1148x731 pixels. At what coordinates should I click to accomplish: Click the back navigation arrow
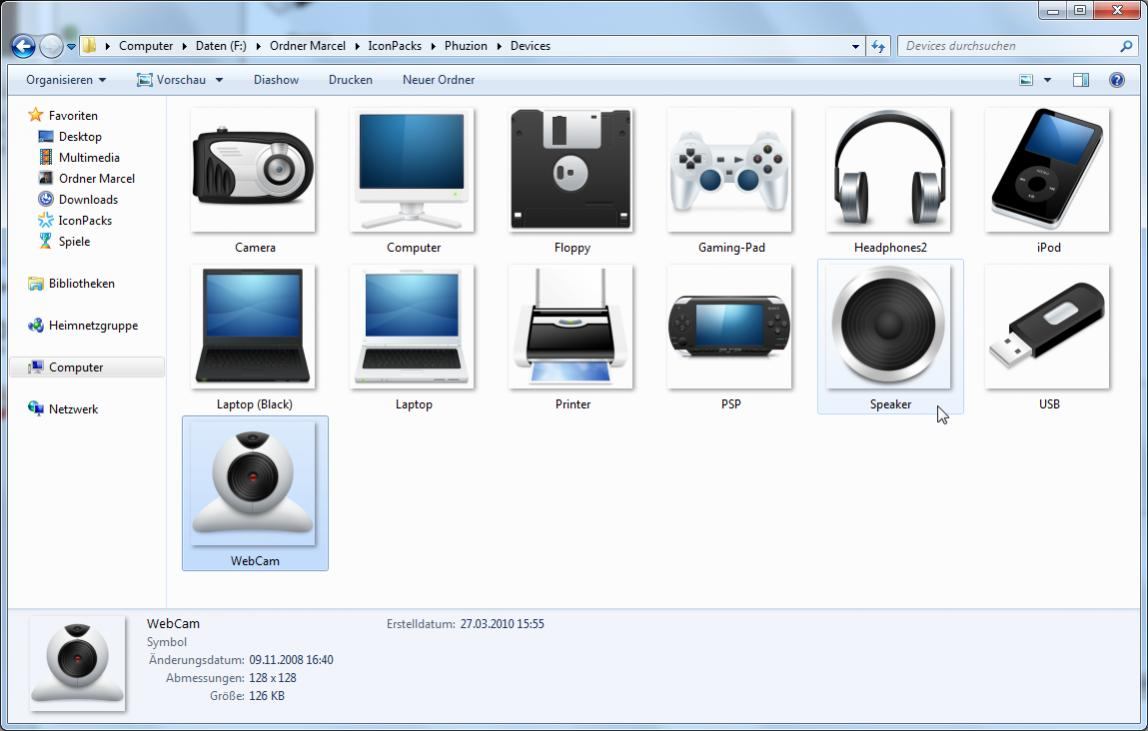(23, 46)
